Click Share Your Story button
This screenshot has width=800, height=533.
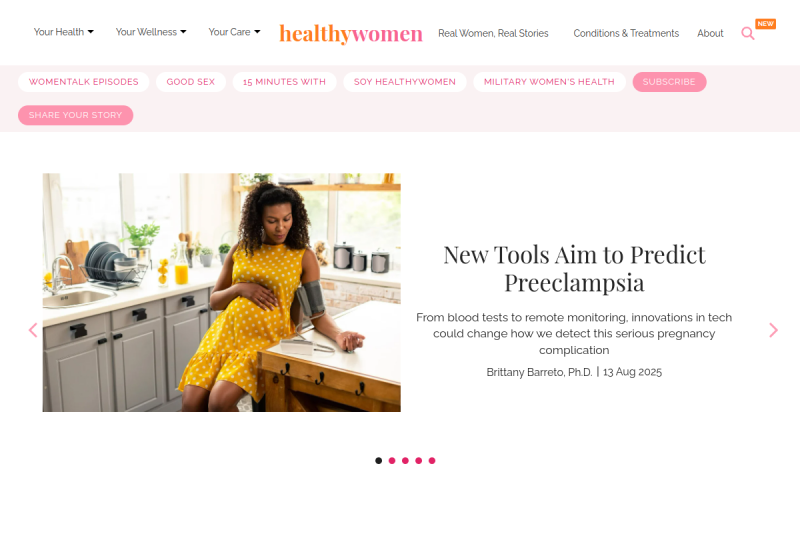pyautogui.click(x=76, y=115)
